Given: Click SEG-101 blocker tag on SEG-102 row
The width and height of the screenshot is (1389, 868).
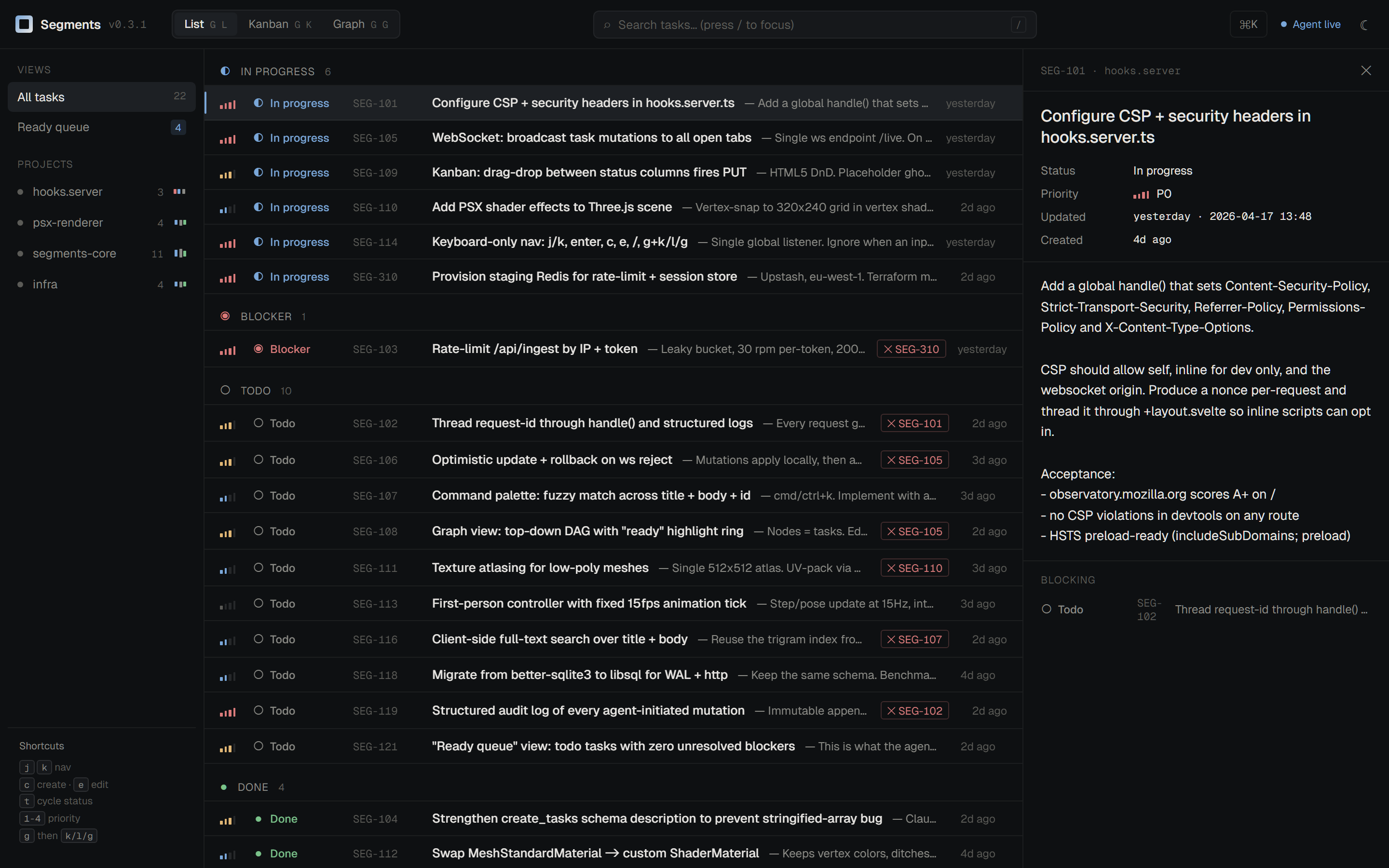Looking at the screenshot, I should point(914,423).
